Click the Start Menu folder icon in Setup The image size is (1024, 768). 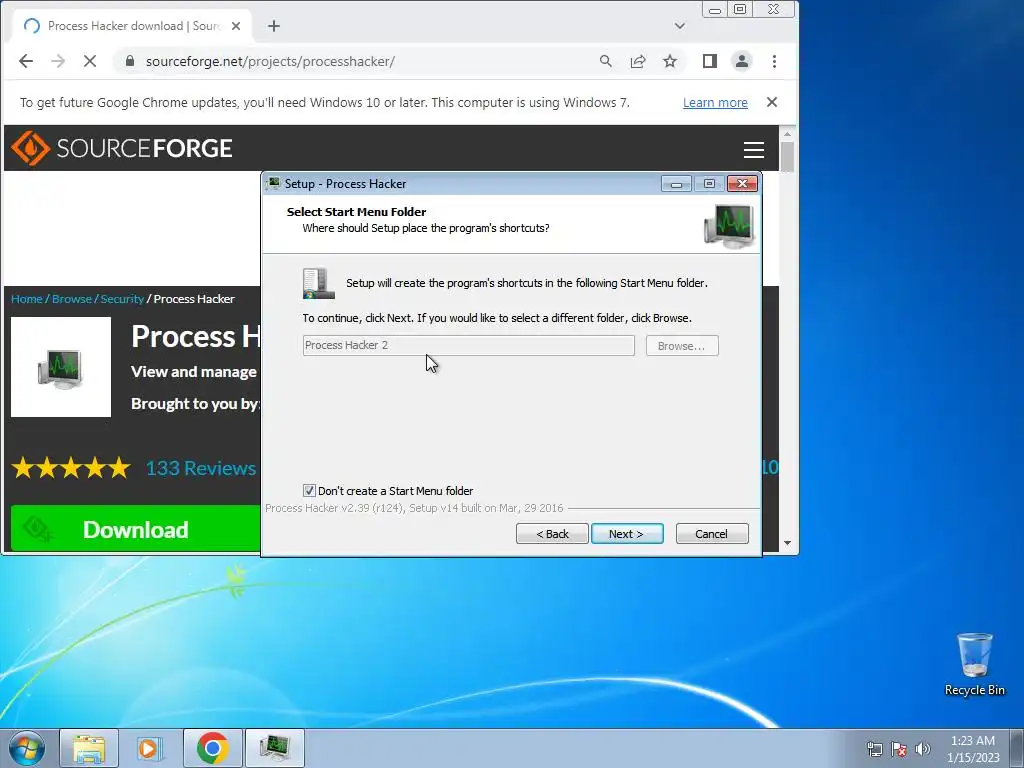[319, 283]
